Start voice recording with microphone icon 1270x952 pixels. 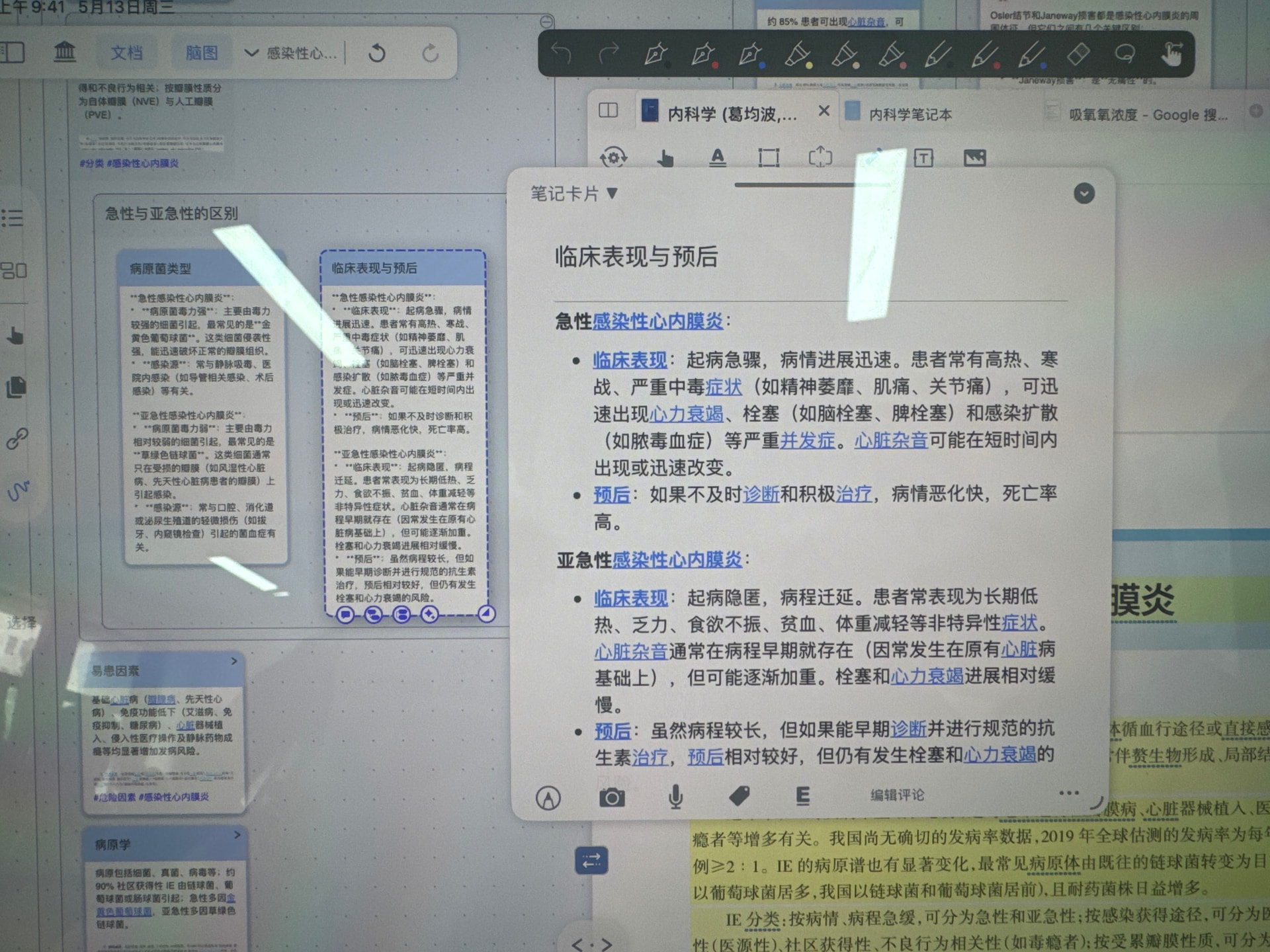tap(675, 797)
